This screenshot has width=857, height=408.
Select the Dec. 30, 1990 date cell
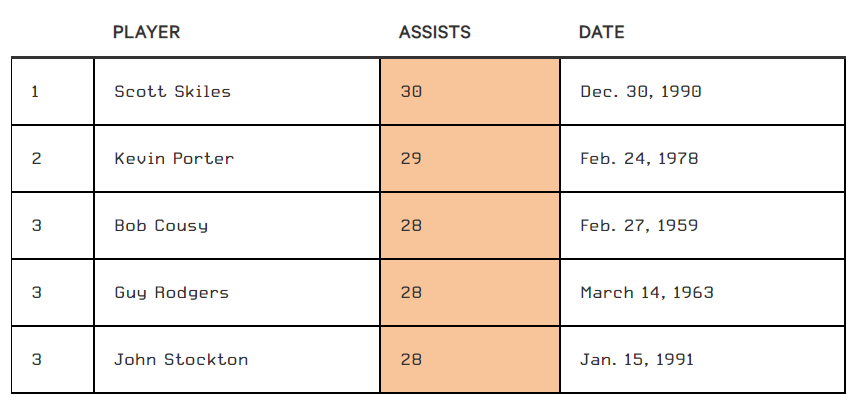(641, 92)
